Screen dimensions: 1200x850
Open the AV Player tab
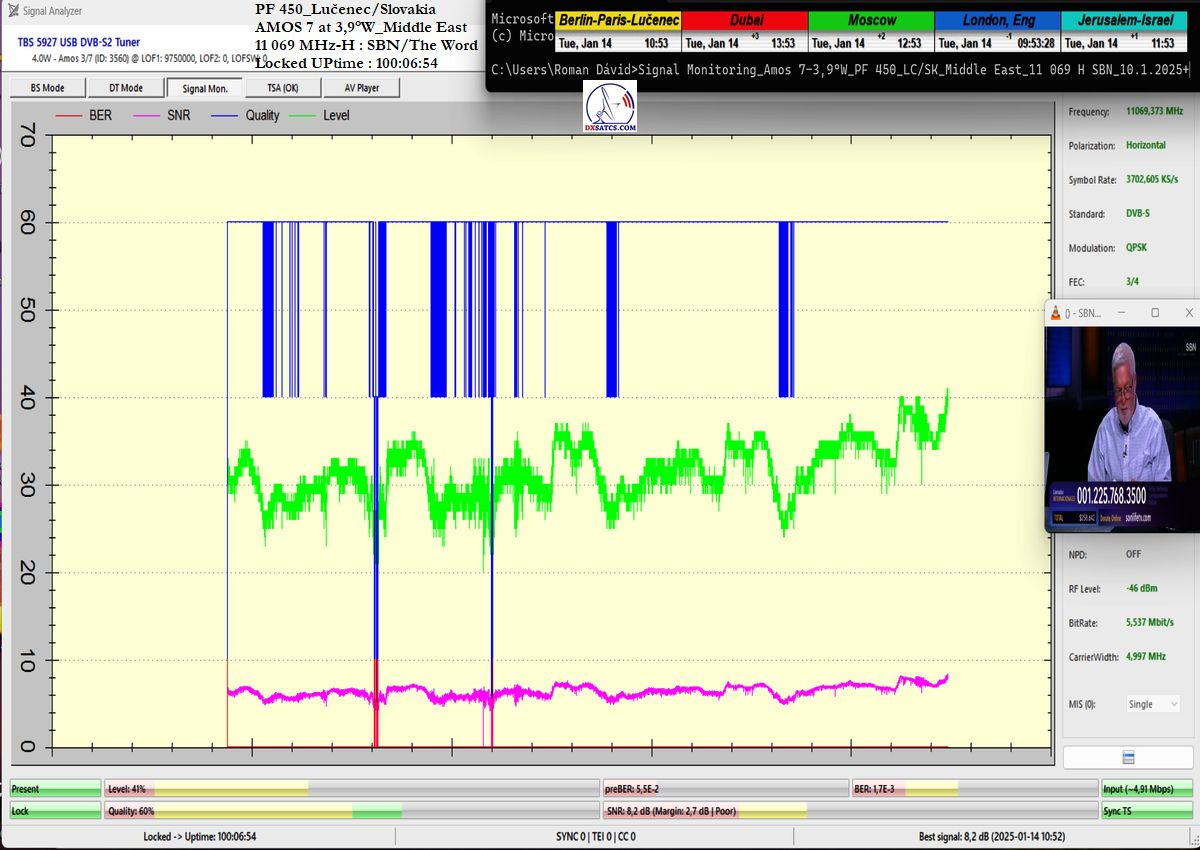click(x=361, y=88)
